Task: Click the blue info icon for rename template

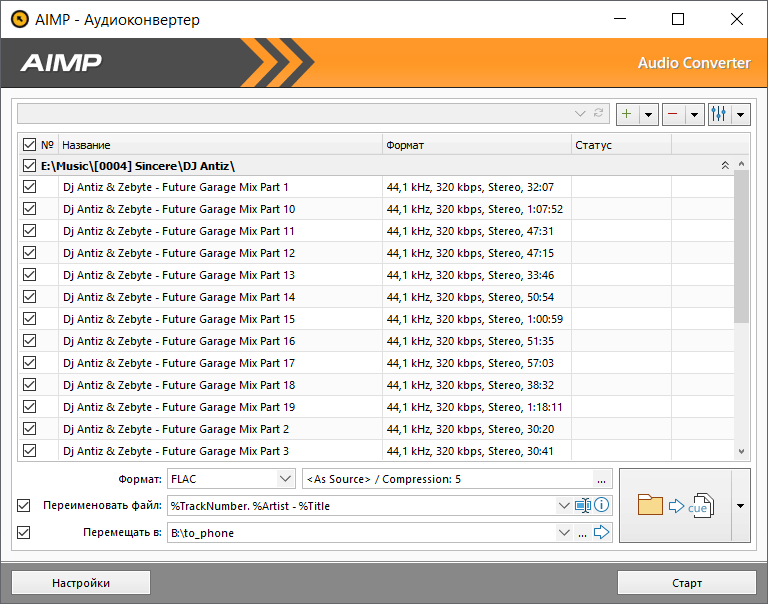Action: pos(601,505)
